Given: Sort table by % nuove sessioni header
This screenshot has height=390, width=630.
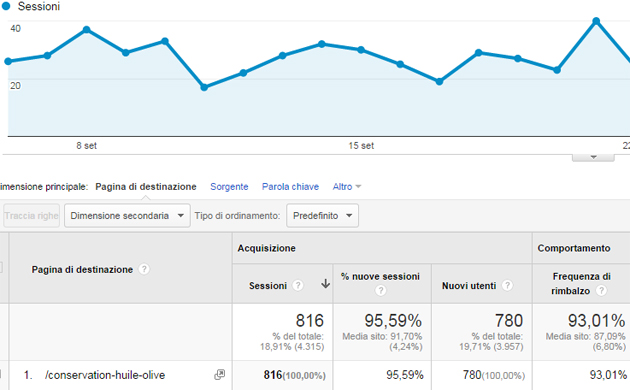Looking at the screenshot, I should tap(380, 276).
